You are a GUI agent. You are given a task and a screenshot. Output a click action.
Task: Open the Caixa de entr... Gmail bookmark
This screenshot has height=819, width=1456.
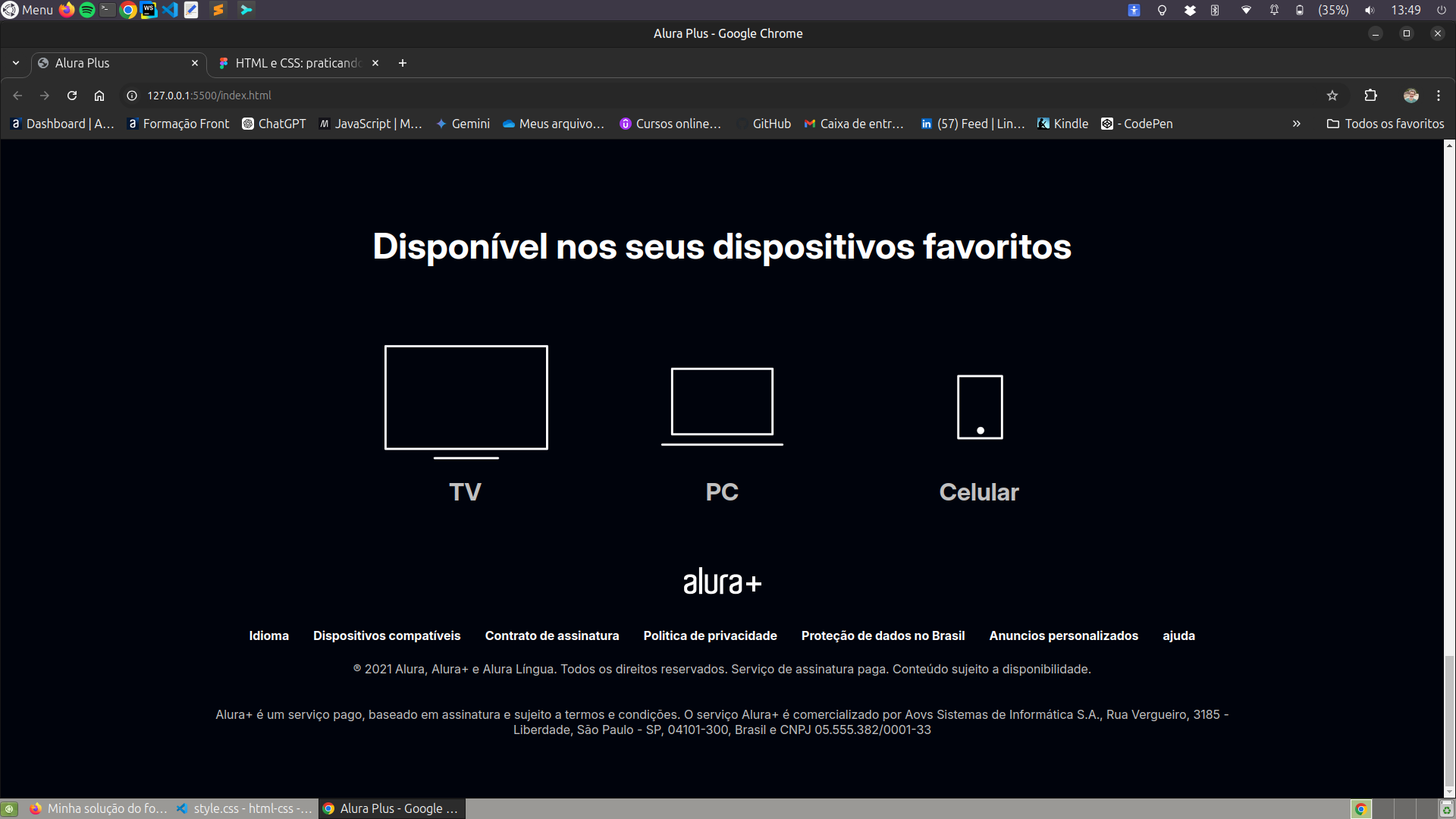[854, 124]
